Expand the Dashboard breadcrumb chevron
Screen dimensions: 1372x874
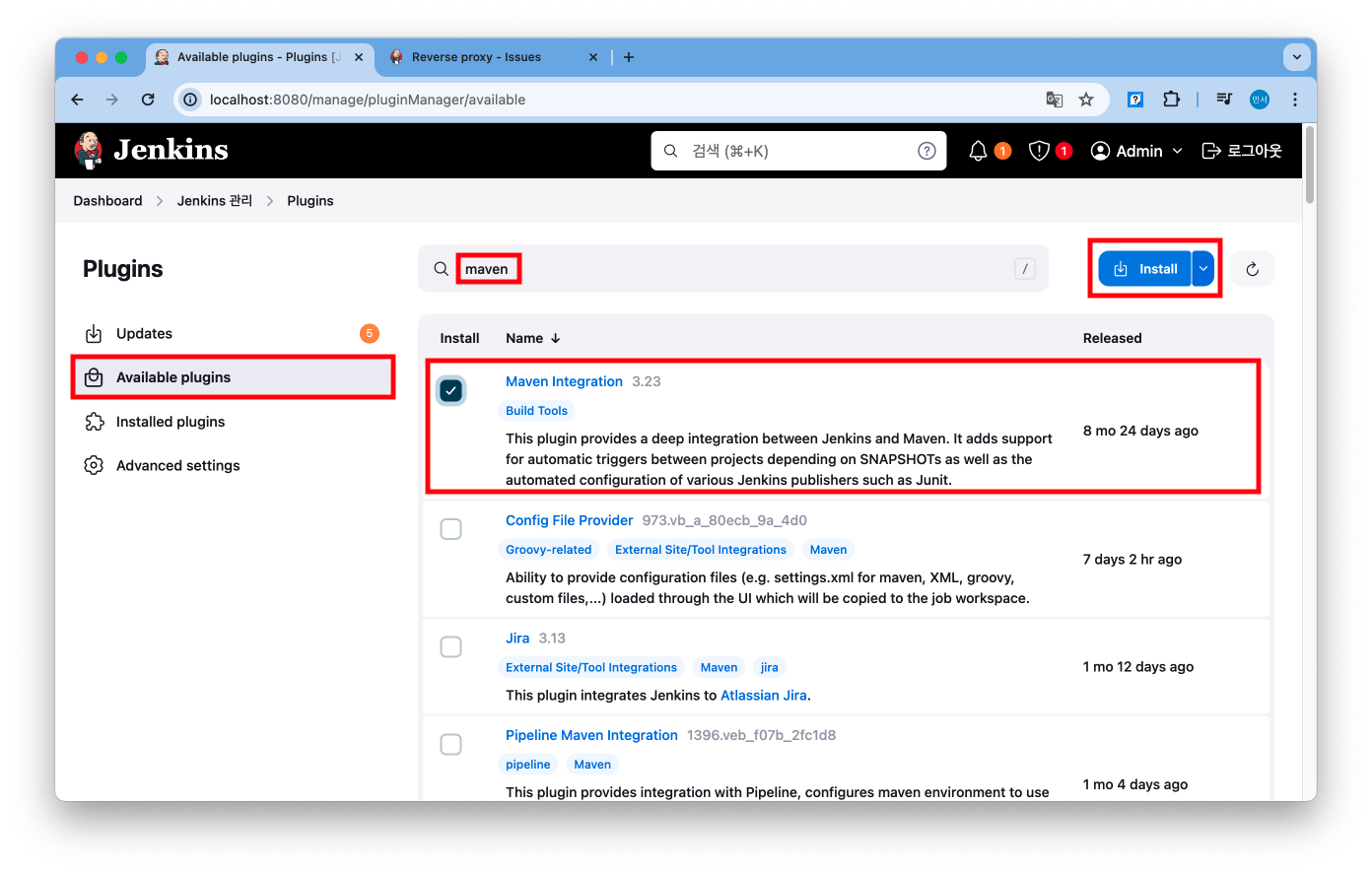click(x=160, y=201)
